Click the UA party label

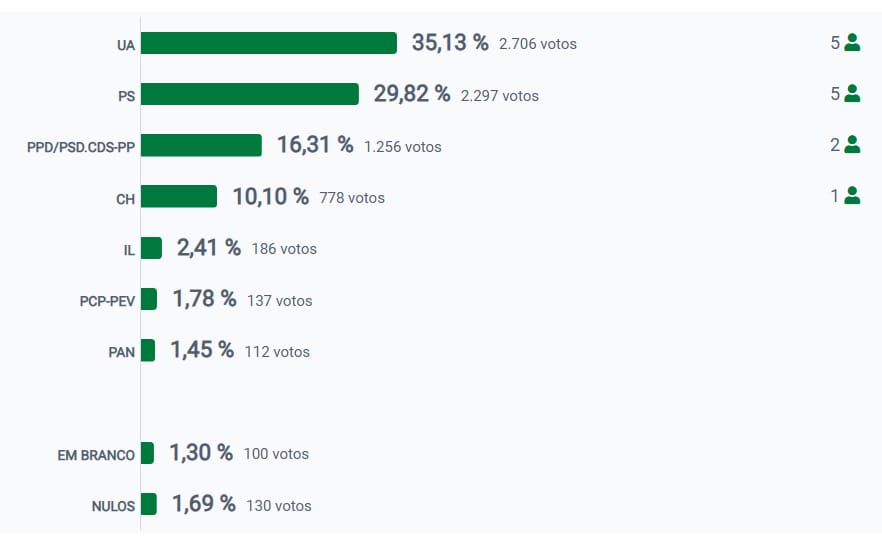click(x=125, y=45)
